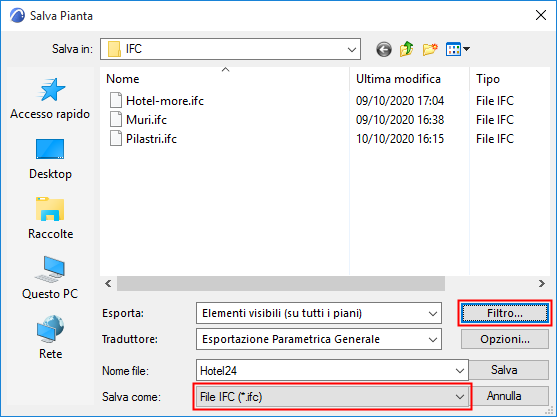Sort by the Ultima modifica column header
Image resolution: width=557 pixels, height=417 pixels.
click(x=409, y=79)
